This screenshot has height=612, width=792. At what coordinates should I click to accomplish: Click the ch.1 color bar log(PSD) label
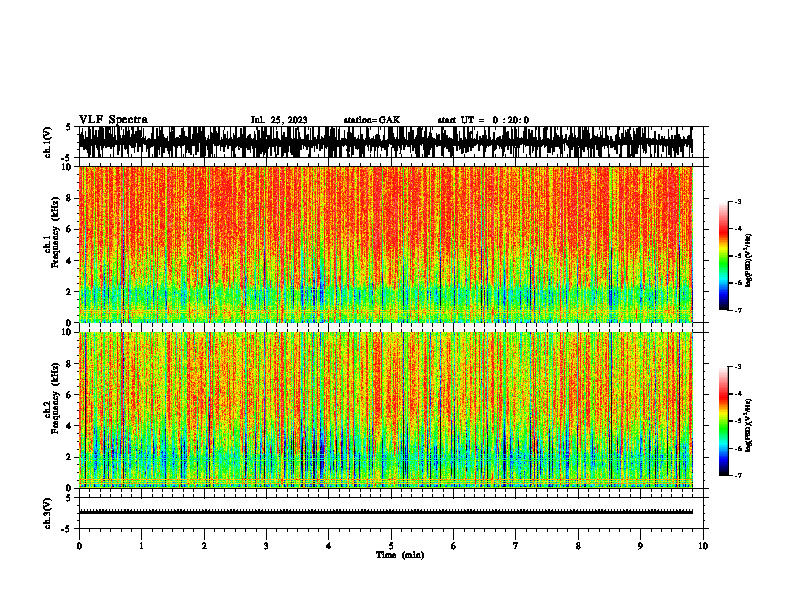(x=748, y=261)
